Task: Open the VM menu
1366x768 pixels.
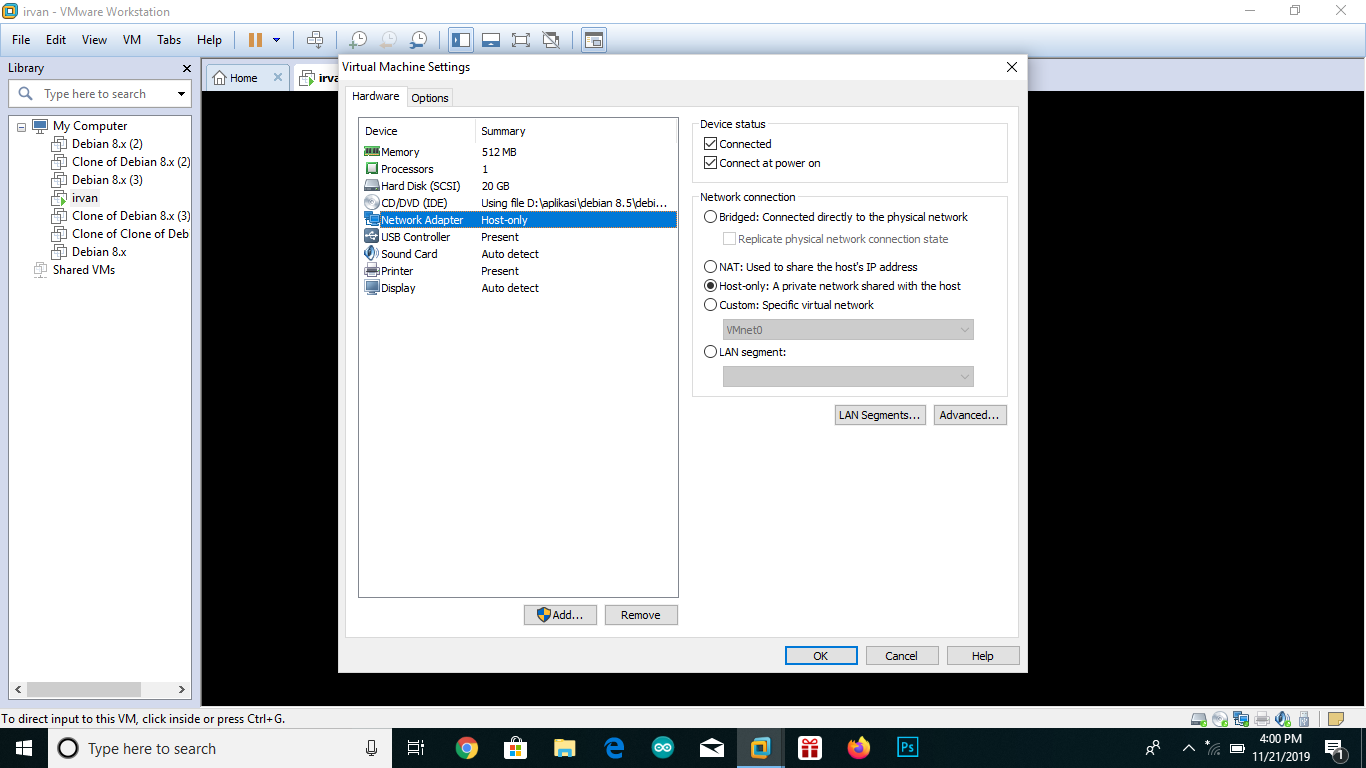Action: 132,40
